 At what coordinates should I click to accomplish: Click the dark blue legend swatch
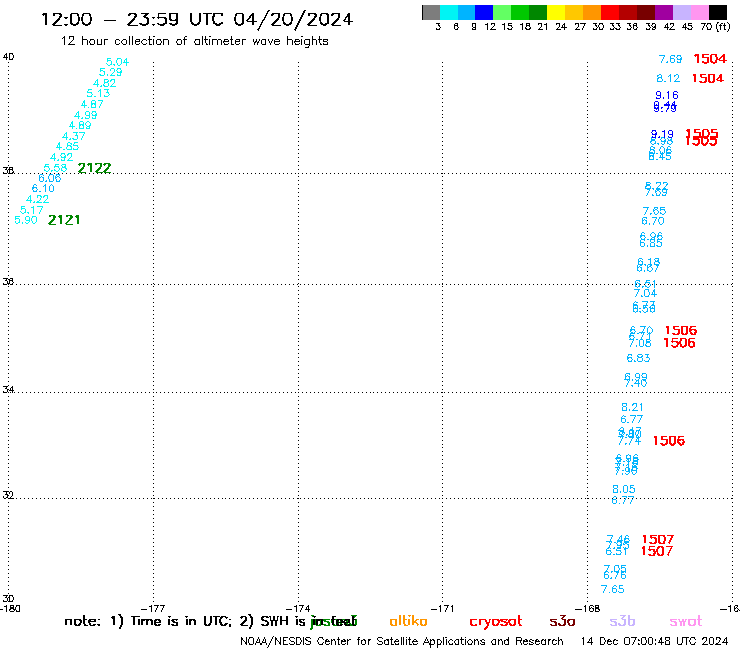tap(484, 12)
